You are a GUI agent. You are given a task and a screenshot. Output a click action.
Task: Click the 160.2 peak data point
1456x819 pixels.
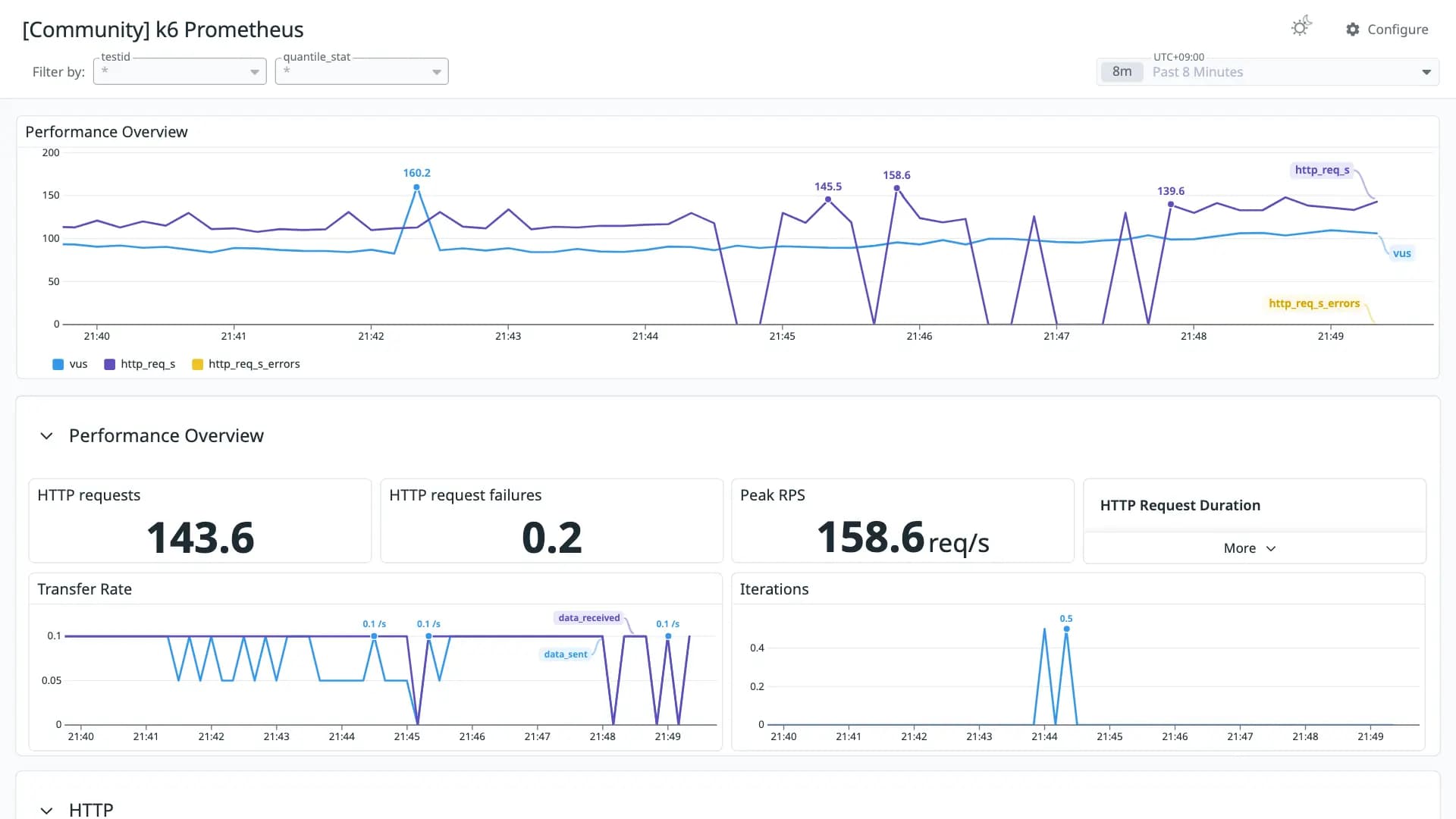(416, 187)
